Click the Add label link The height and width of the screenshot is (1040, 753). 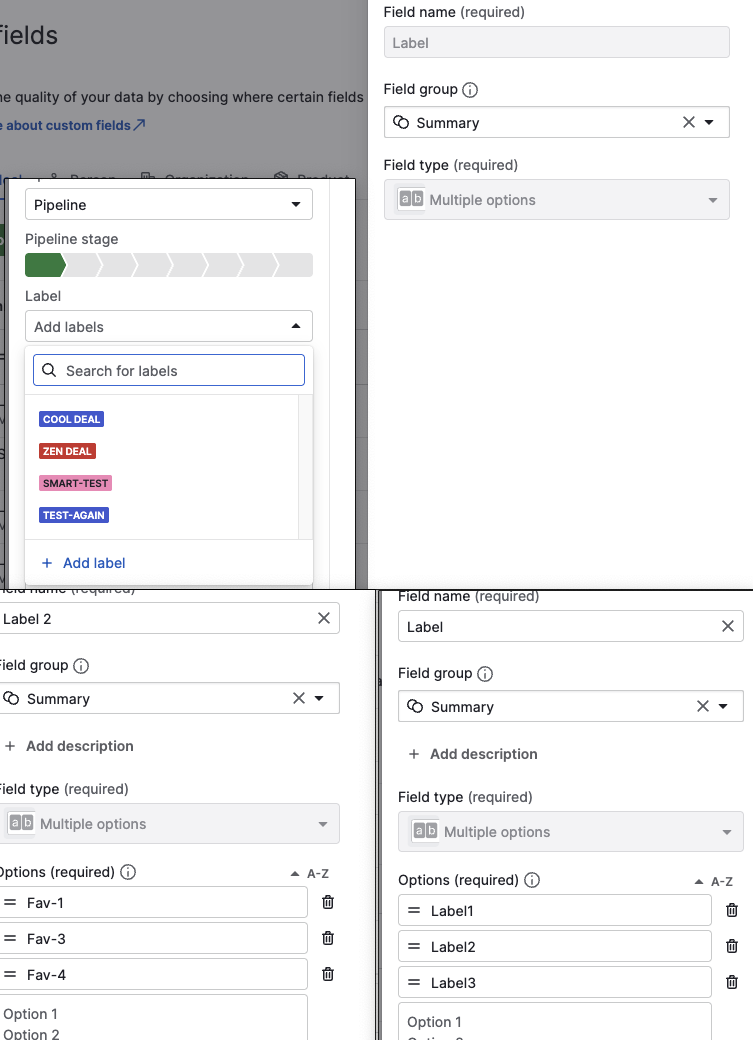(x=84, y=563)
